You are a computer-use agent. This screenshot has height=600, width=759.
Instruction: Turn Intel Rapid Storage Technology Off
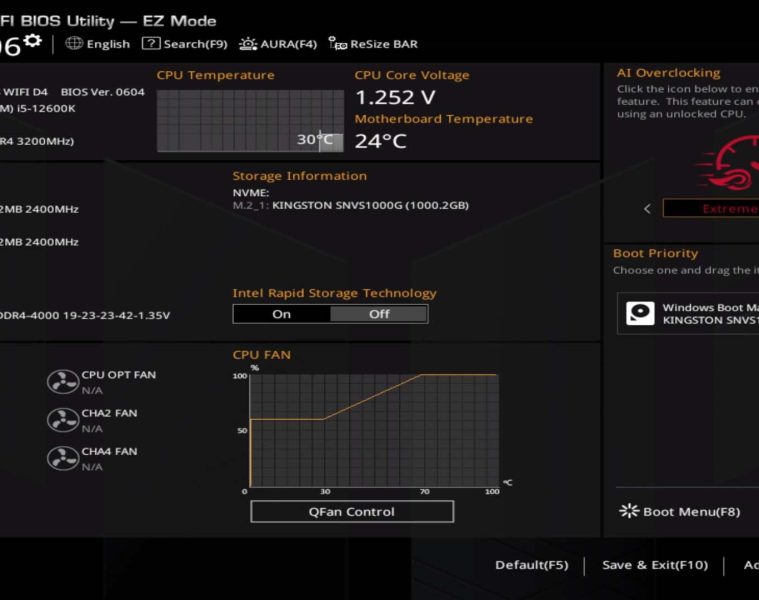pyautogui.click(x=379, y=314)
